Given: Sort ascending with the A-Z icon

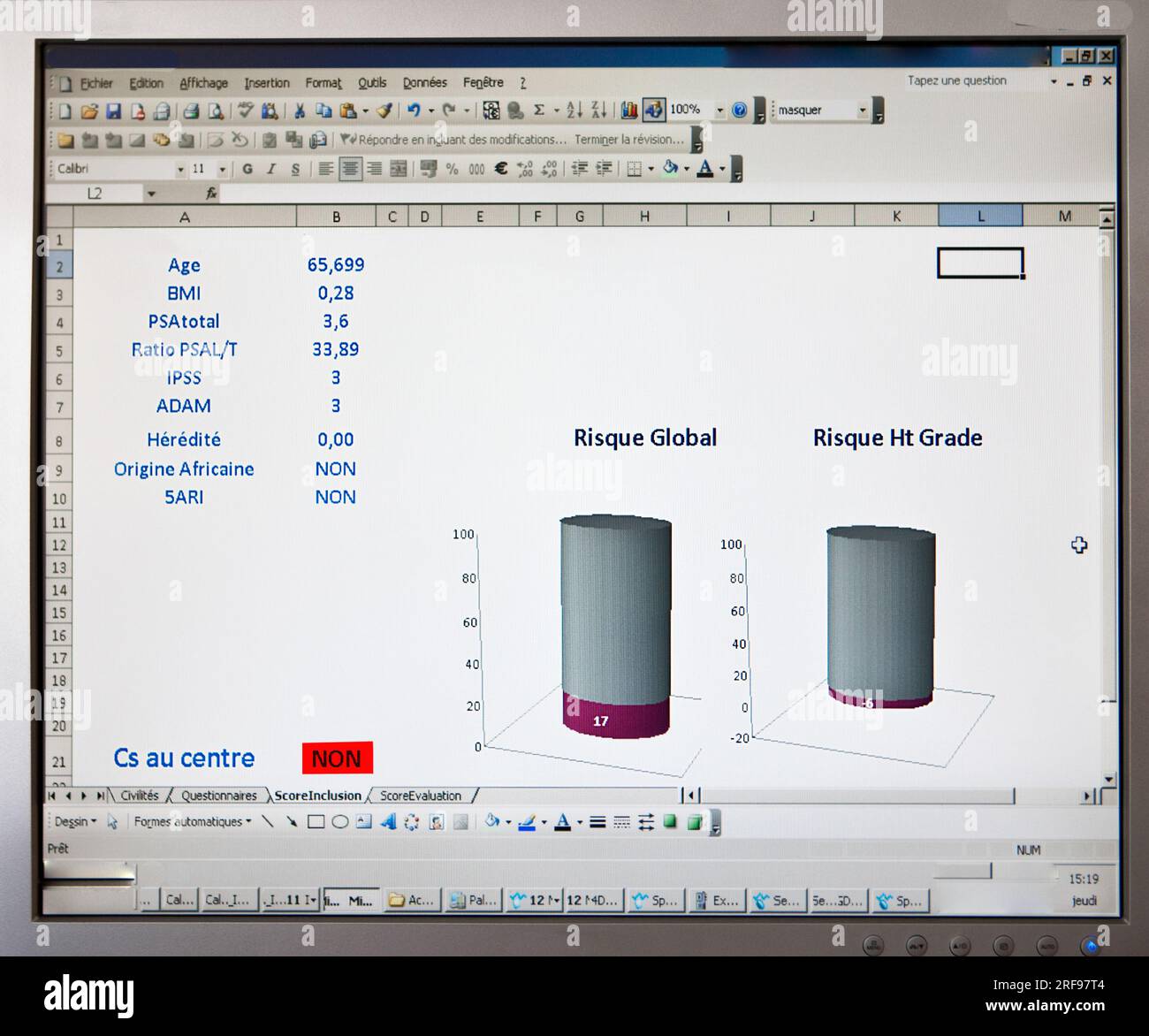Looking at the screenshot, I should (x=574, y=110).
